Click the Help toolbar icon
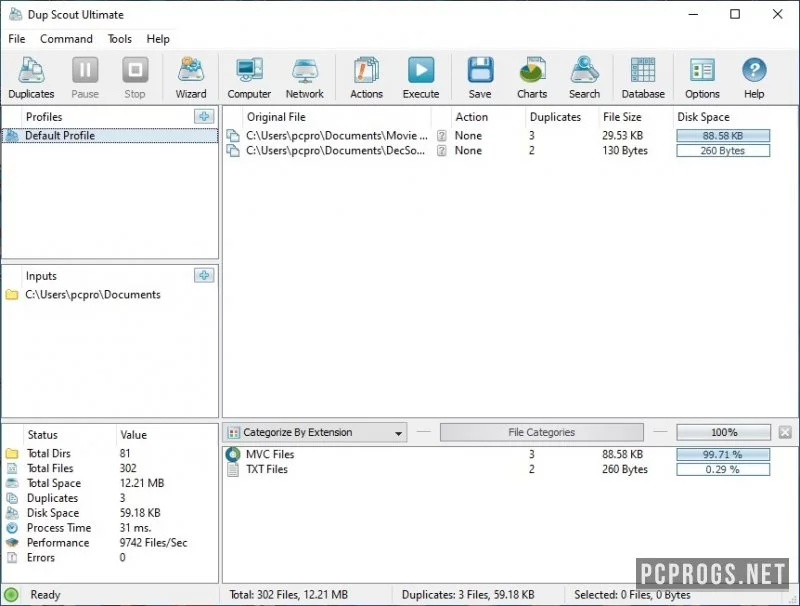 tap(754, 78)
